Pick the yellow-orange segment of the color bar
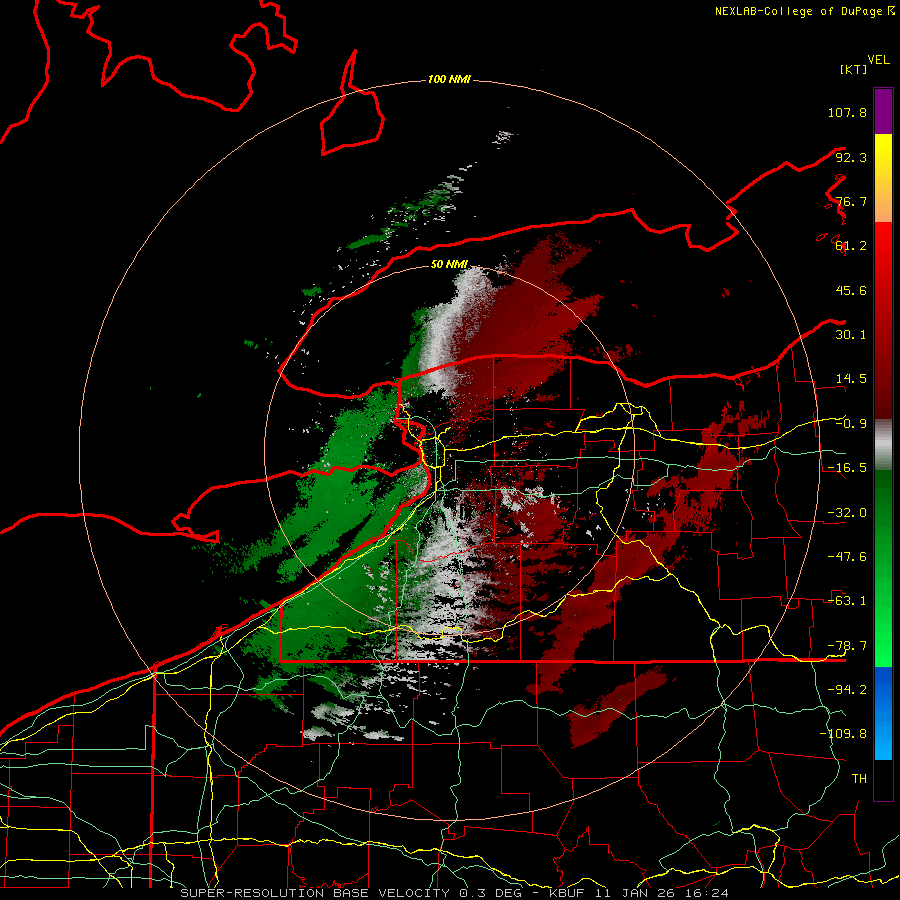900x900 pixels. [x=883, y=178]
